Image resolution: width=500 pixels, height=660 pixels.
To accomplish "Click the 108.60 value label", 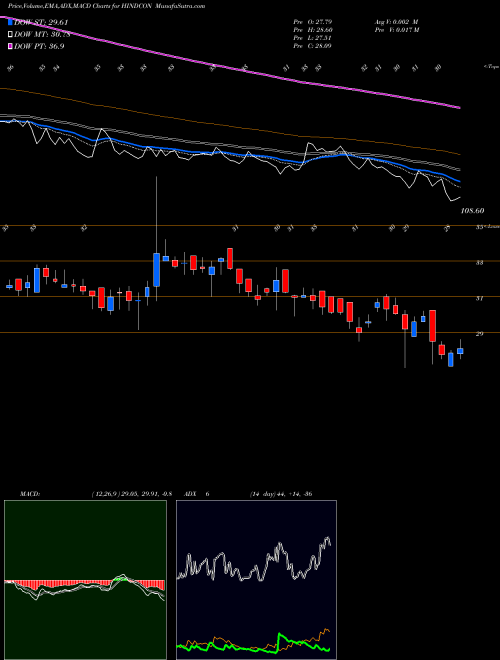I will click(473, 210).
